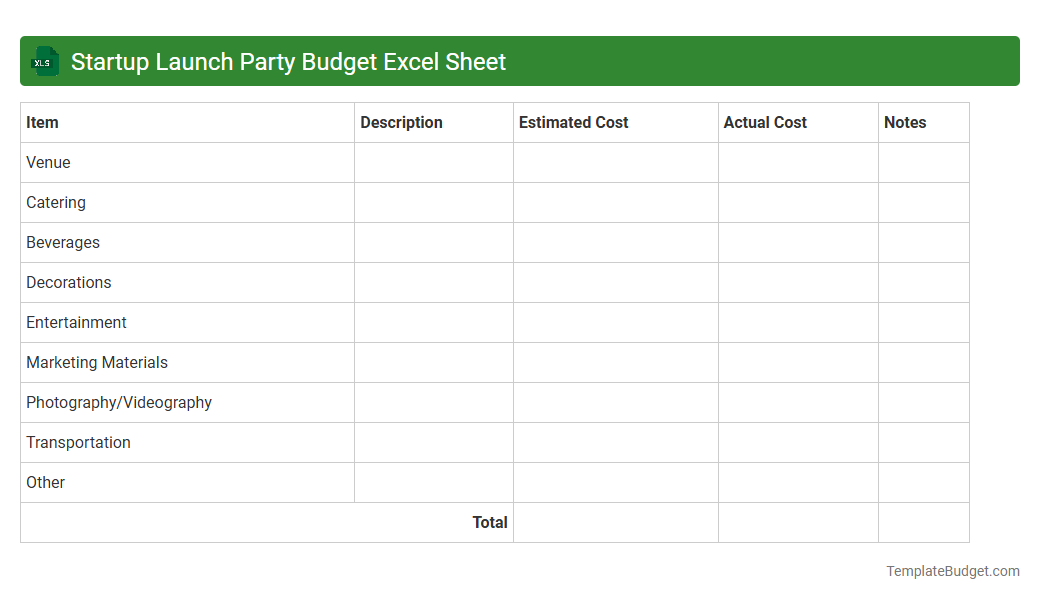Screen dimensions: 1040x600
Task: Select the Notes cell for Catering
Action: coord(923,202)
